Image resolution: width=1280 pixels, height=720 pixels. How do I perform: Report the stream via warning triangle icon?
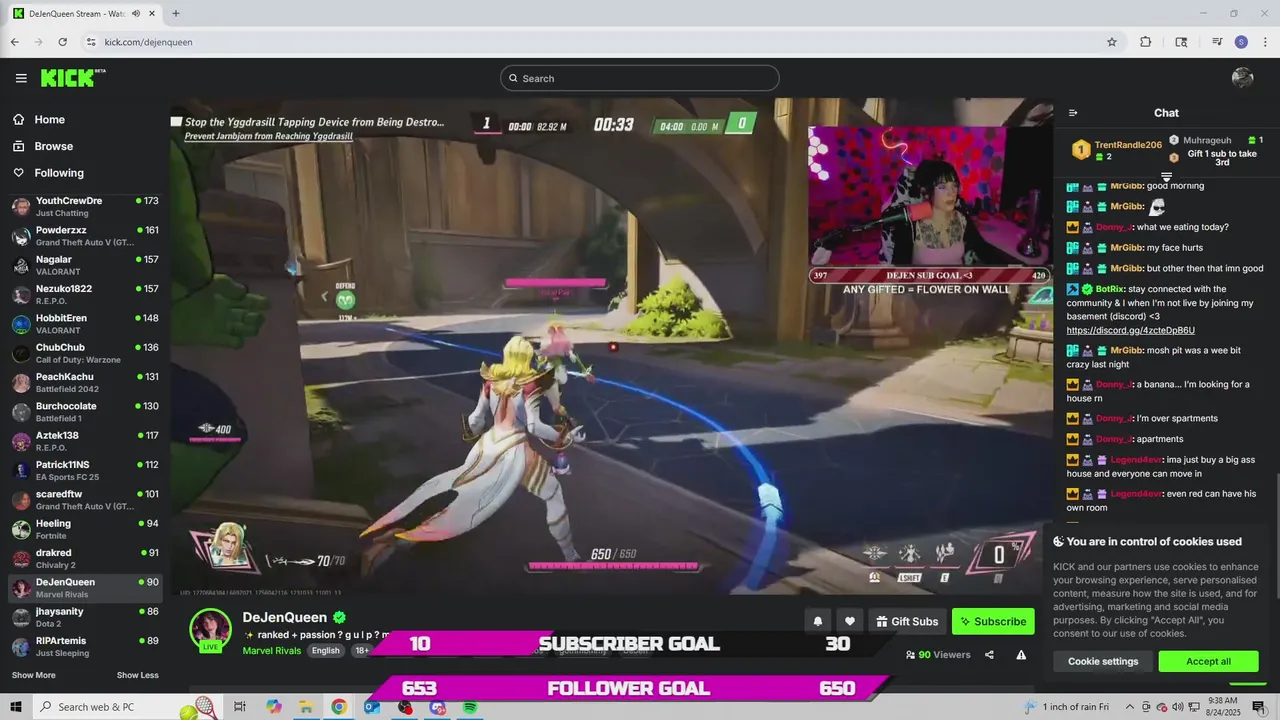coord(1021,655)
